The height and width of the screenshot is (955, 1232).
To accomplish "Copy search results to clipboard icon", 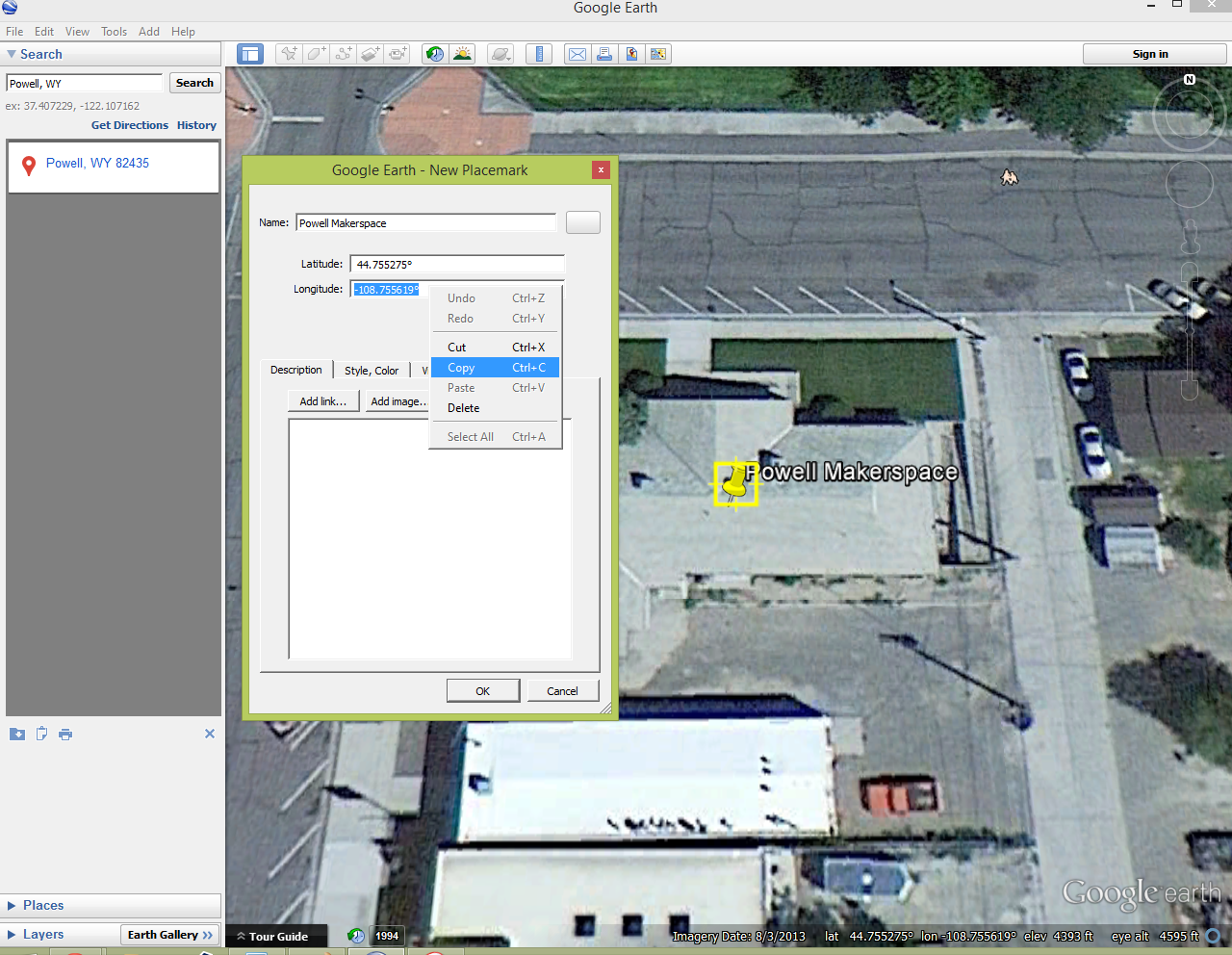I will 41,734.
